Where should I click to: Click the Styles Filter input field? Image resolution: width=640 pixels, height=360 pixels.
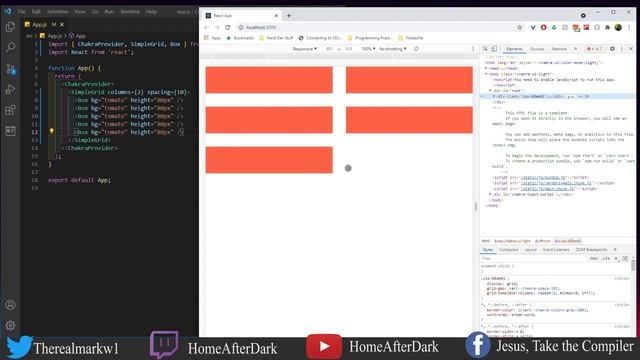tap(533, 258)
